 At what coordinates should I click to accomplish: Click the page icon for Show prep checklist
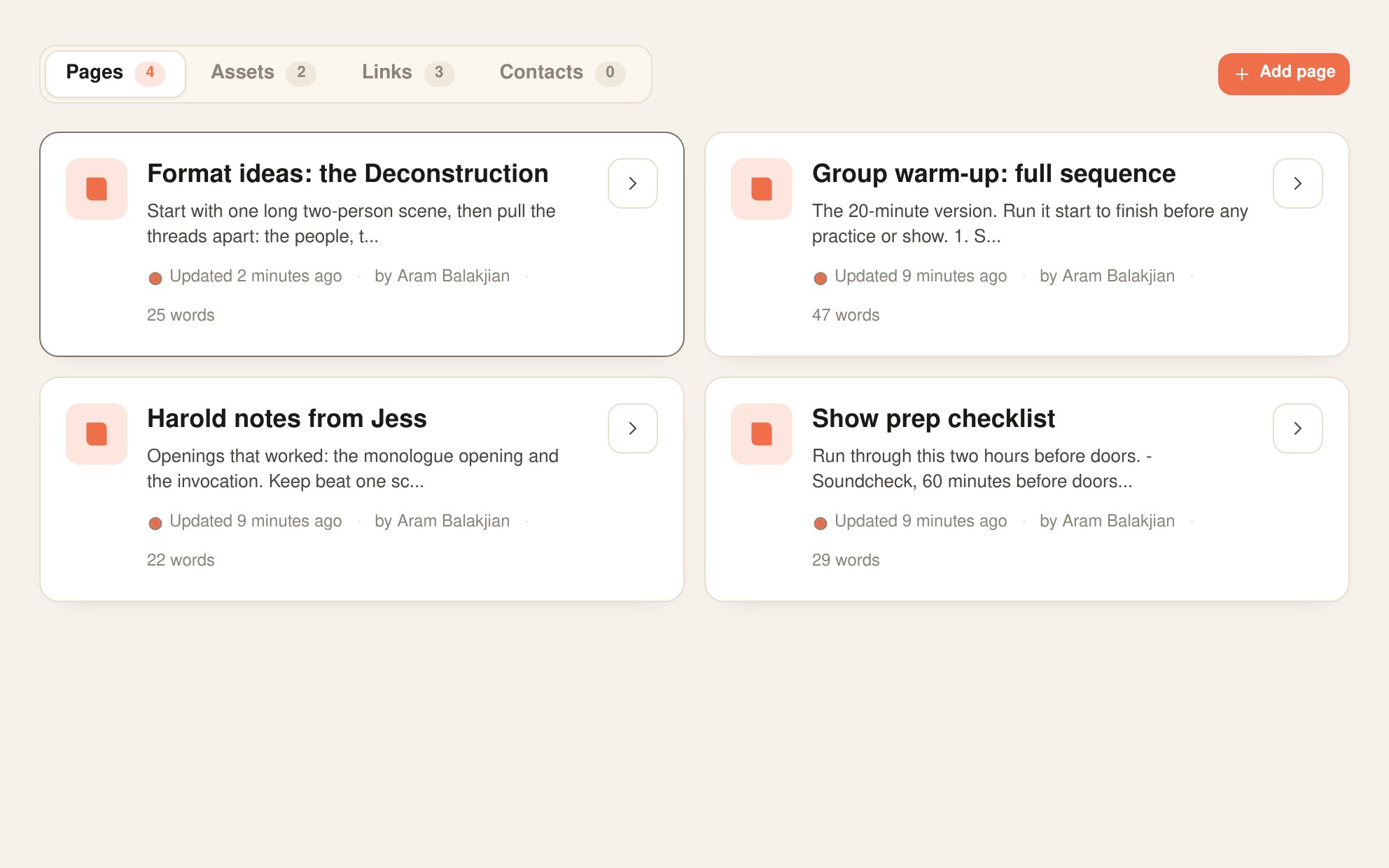(762, 434)
